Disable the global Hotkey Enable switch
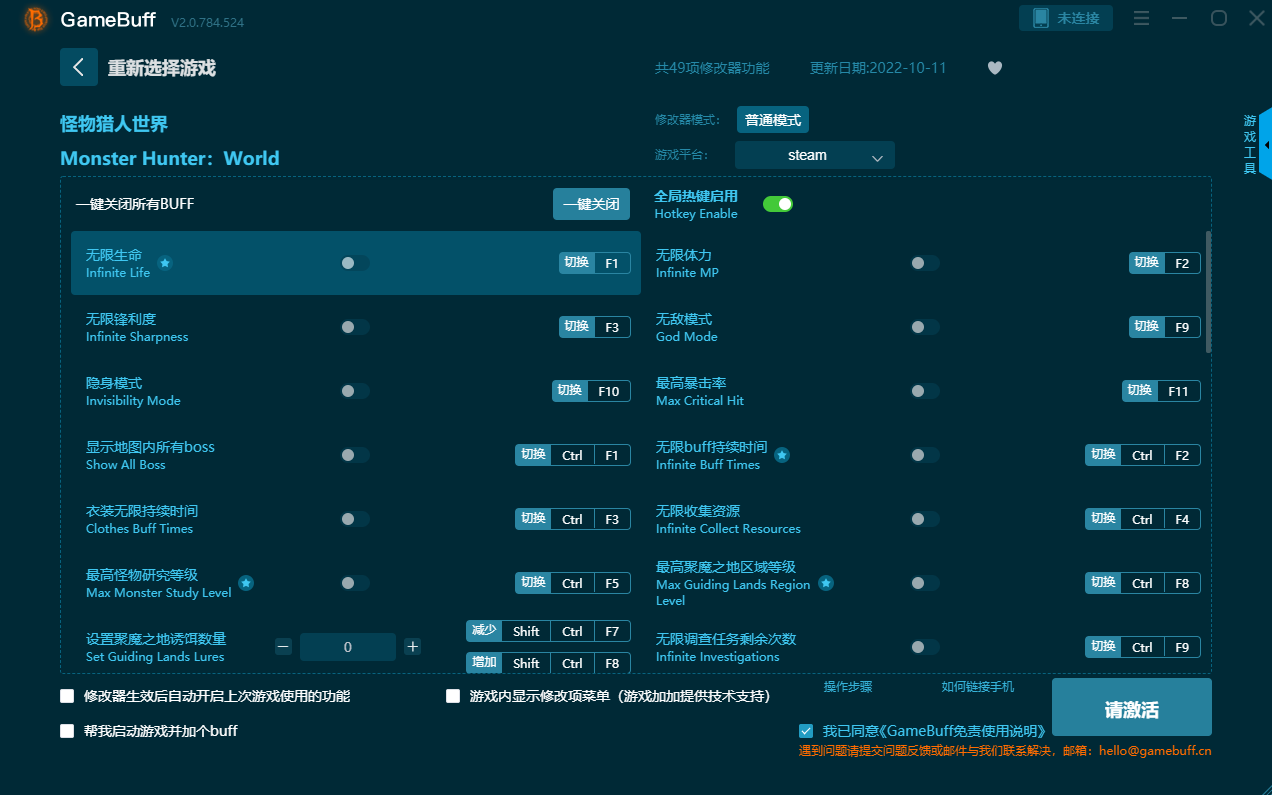This screenshot has height=795, width=1272. tap(777, 204)
